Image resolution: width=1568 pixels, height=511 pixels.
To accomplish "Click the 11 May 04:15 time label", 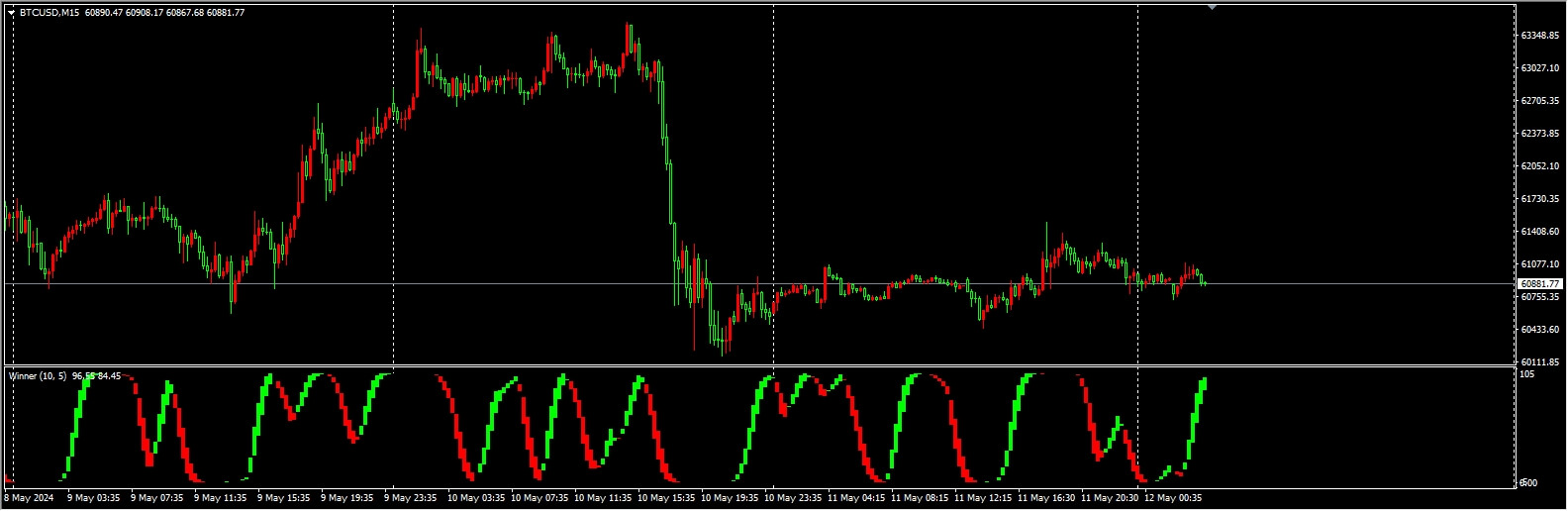I will 856,498.
